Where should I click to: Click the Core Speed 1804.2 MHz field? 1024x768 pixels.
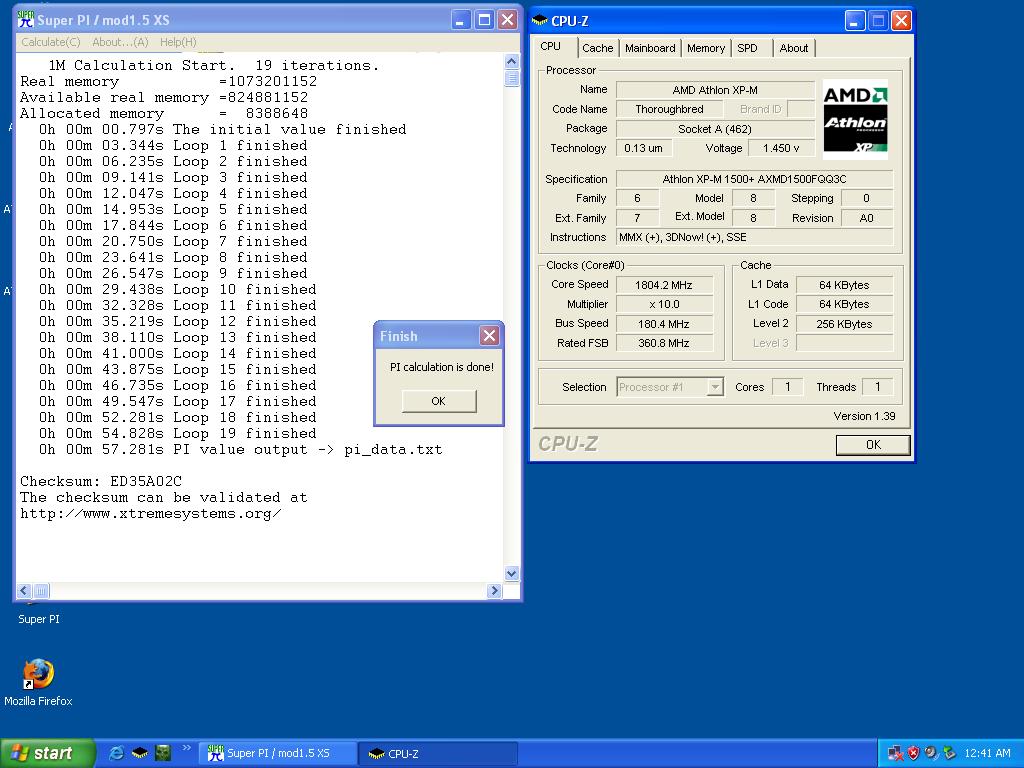click(664, 285)
